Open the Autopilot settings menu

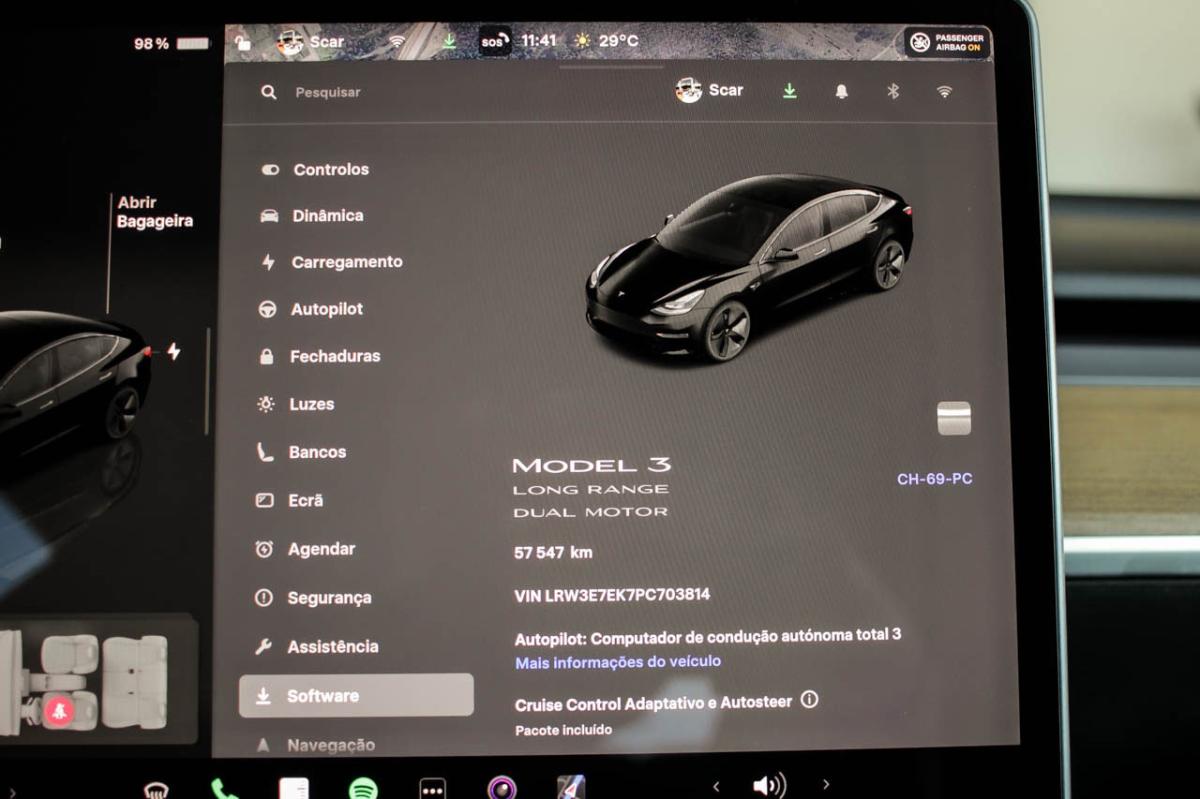311,309
